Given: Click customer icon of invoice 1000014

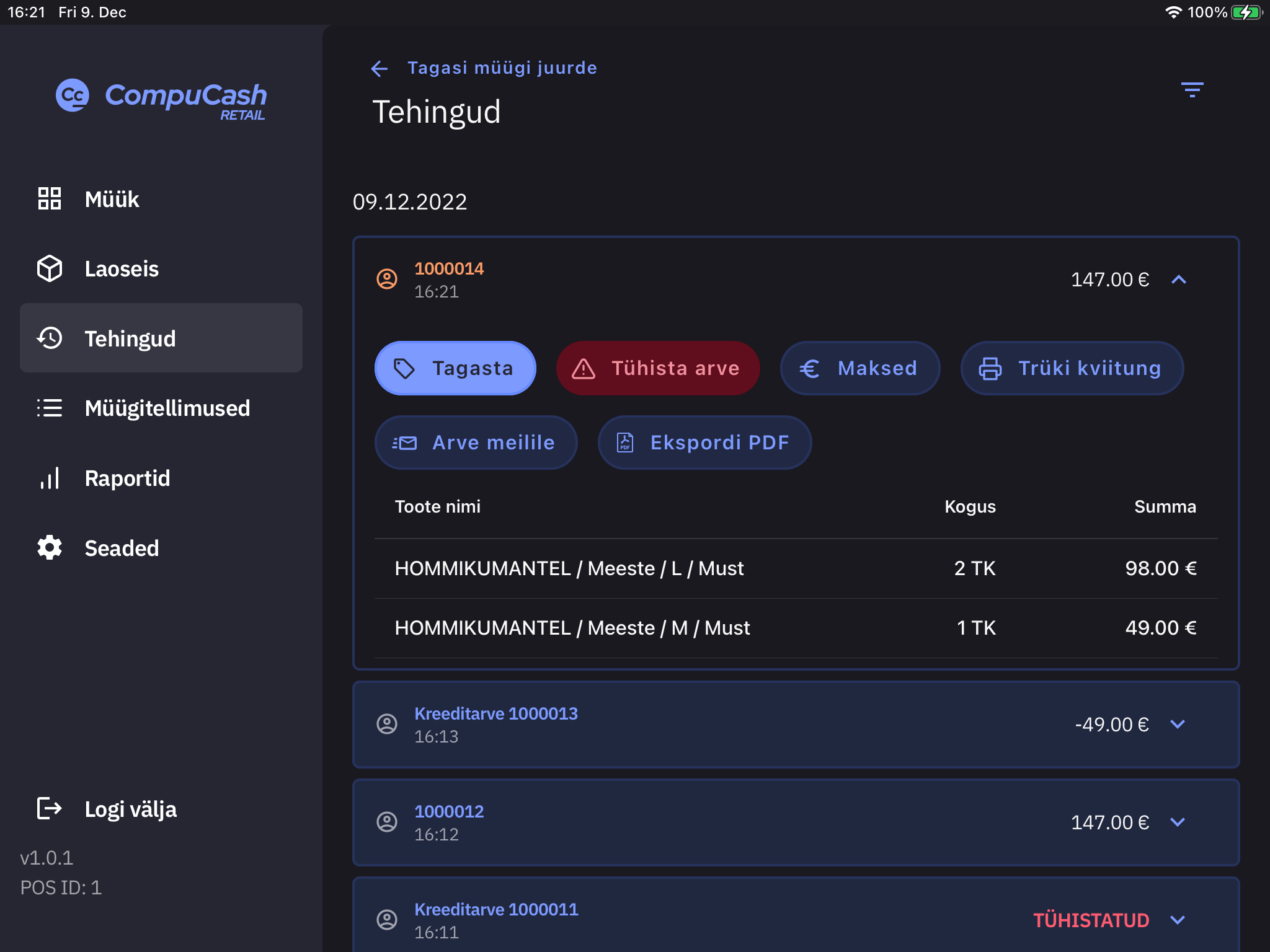Looking at the screenshot, I should point(387,280).
